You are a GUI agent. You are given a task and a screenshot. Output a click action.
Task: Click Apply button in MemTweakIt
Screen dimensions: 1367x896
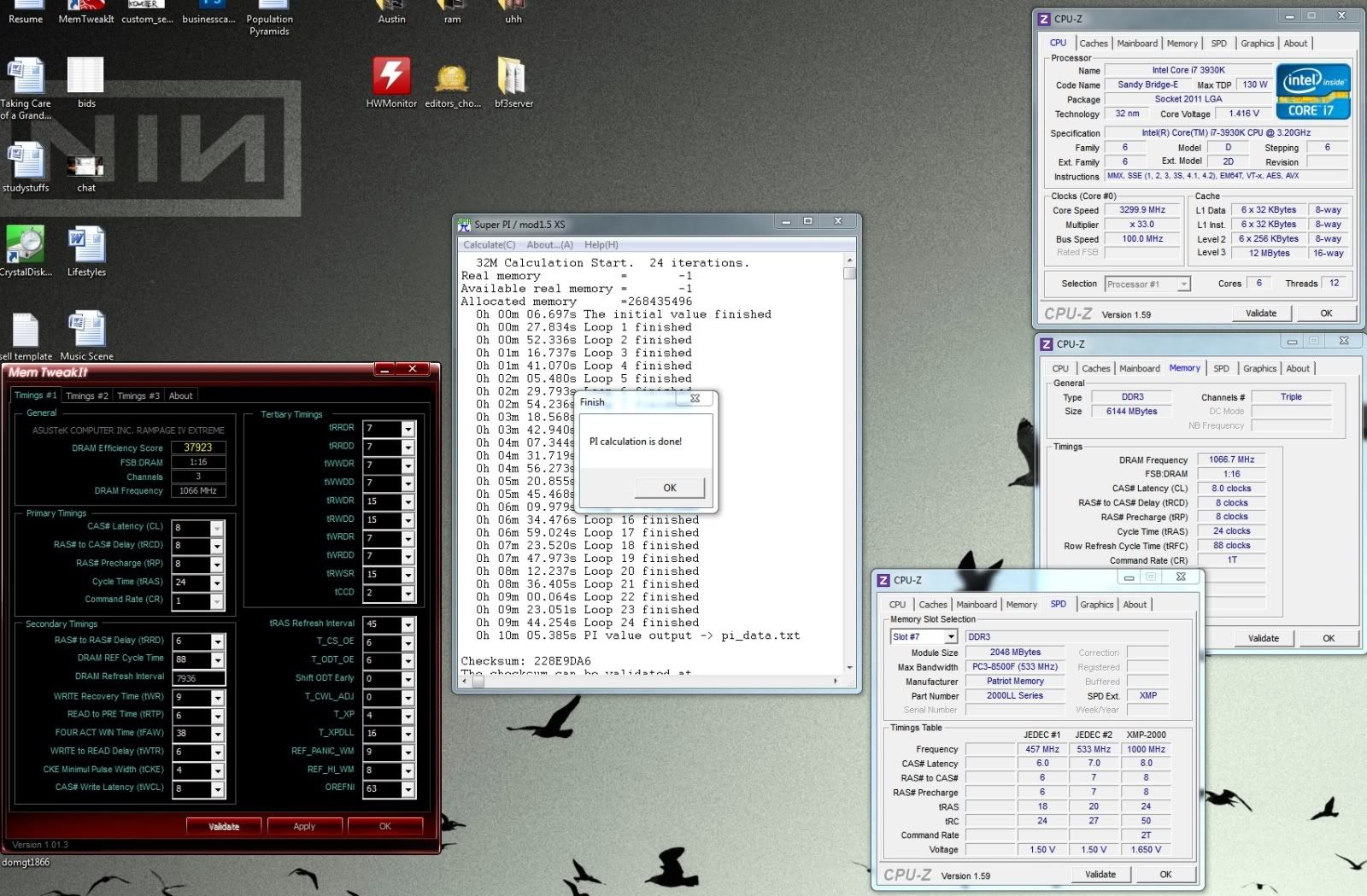click(304, 826)
